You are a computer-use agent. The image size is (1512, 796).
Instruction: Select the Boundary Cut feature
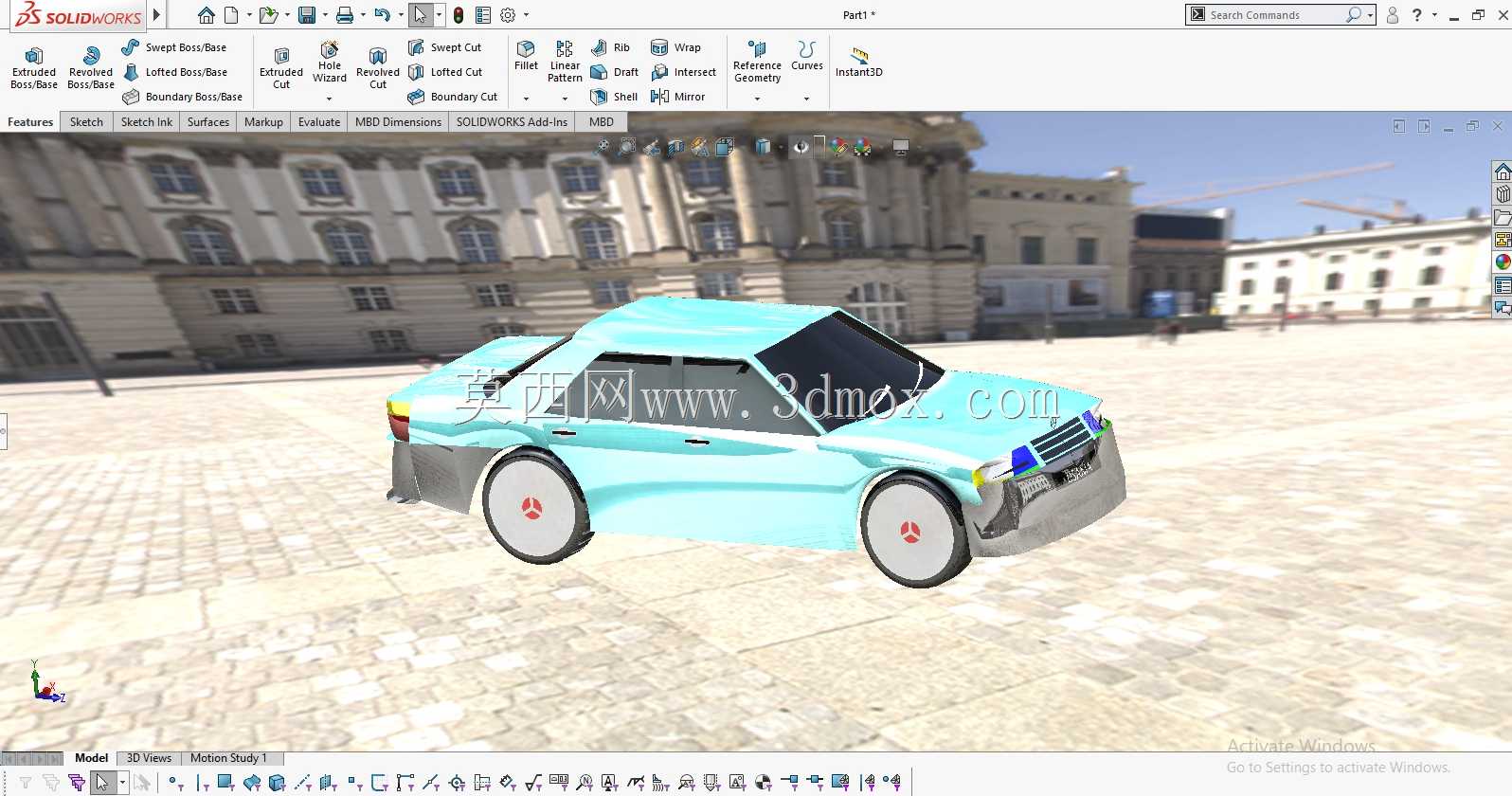click(x=453, y=97)
